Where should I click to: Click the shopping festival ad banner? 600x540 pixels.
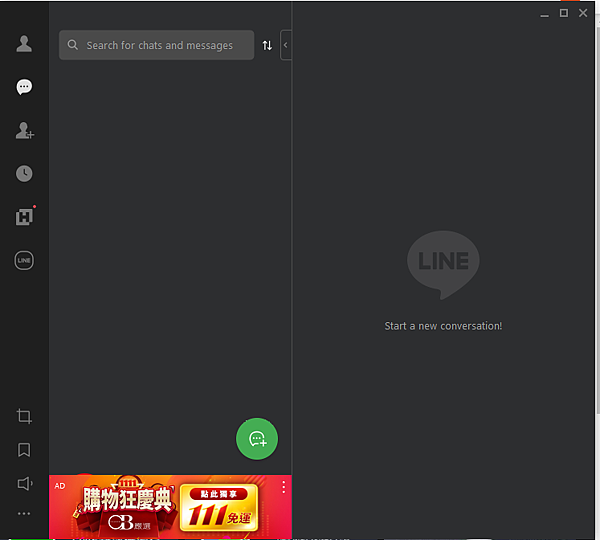[x=170, y=507]
